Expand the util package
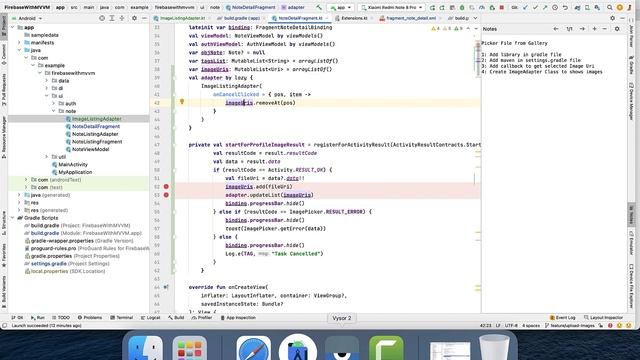The width and height of the screenshot is (640, 360). click(47, 157)
